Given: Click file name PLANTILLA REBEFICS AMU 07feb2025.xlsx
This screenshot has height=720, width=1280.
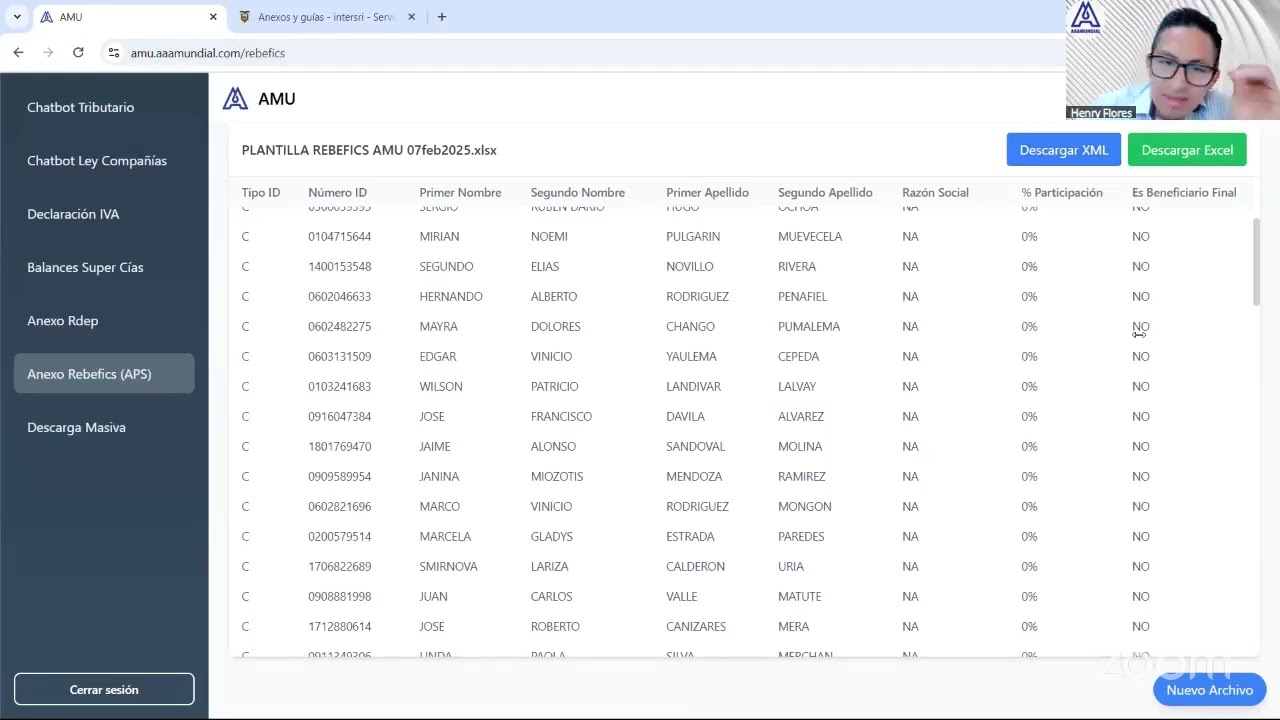Looking at the screenshot, I should click(x=369, y=150).
